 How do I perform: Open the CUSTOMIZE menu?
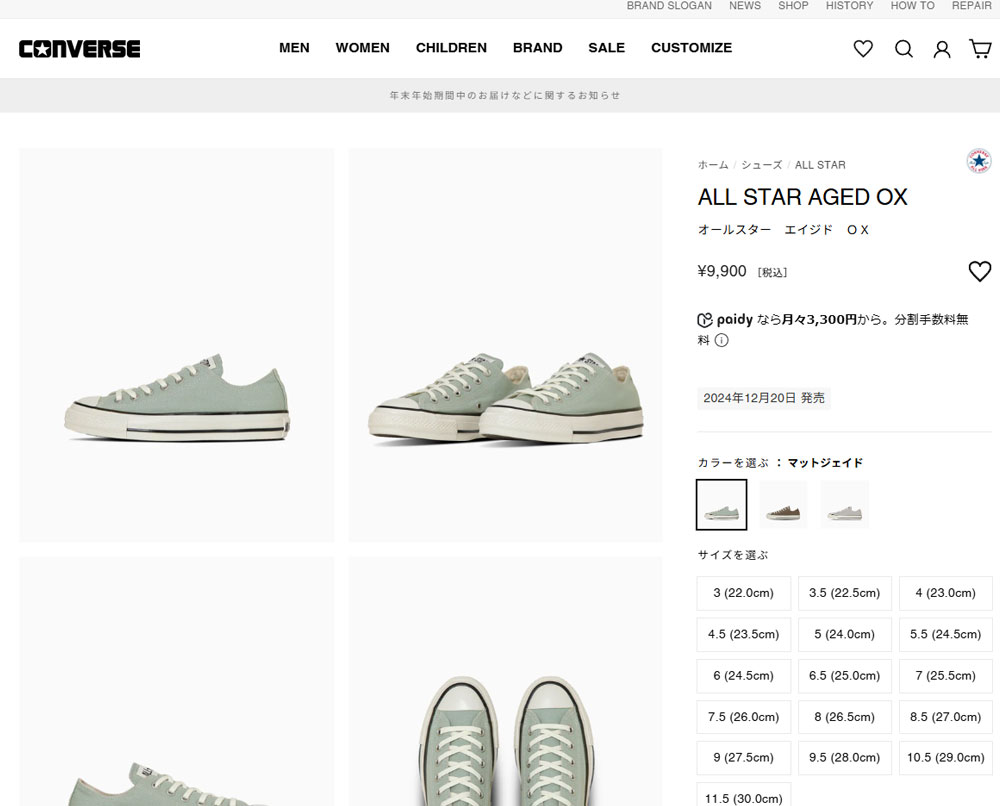coord(691,48)
